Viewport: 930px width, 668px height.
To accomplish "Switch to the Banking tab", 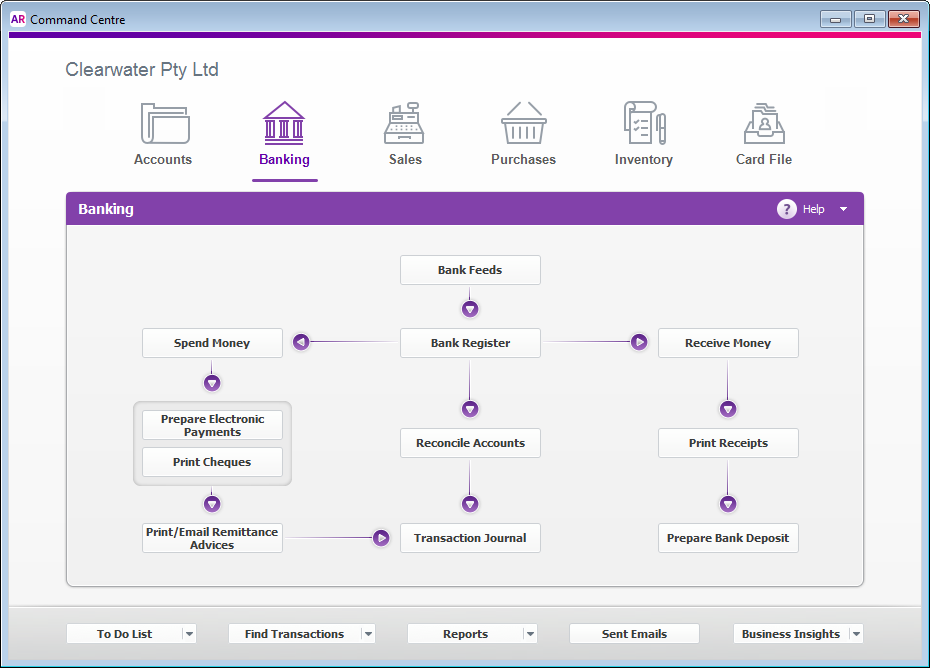I will pyautogui.click(x=284, y=130).
